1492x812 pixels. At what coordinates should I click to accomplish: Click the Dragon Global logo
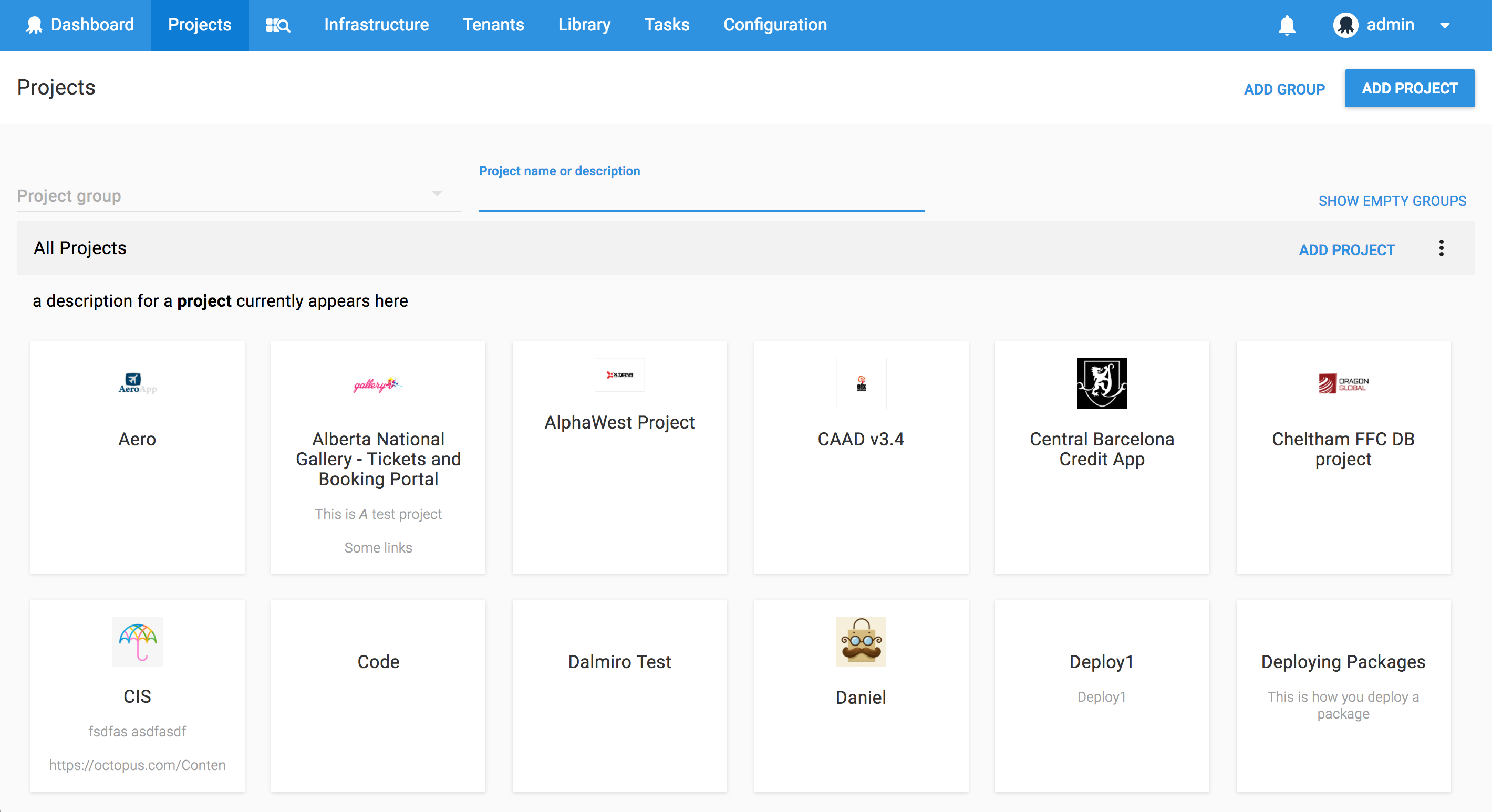[x=1343, y=383]
